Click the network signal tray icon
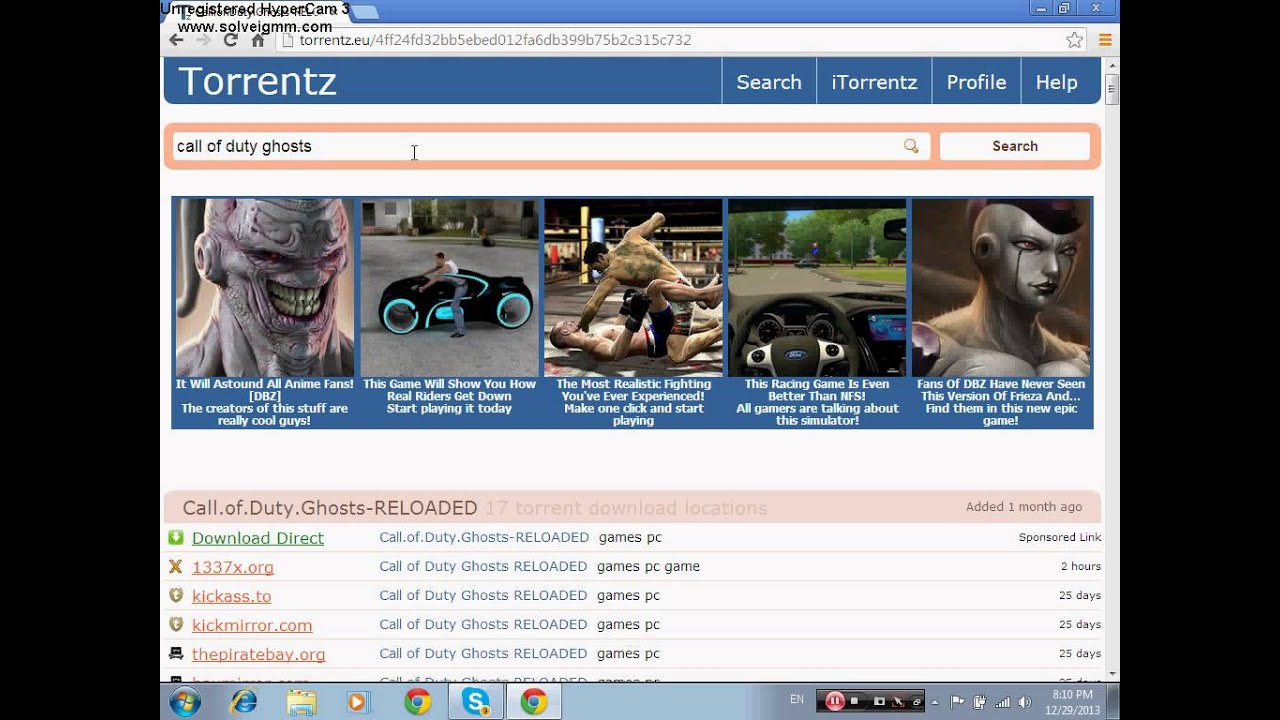1280x720 pixels. pyautogui.click(x=1002, y=702)
